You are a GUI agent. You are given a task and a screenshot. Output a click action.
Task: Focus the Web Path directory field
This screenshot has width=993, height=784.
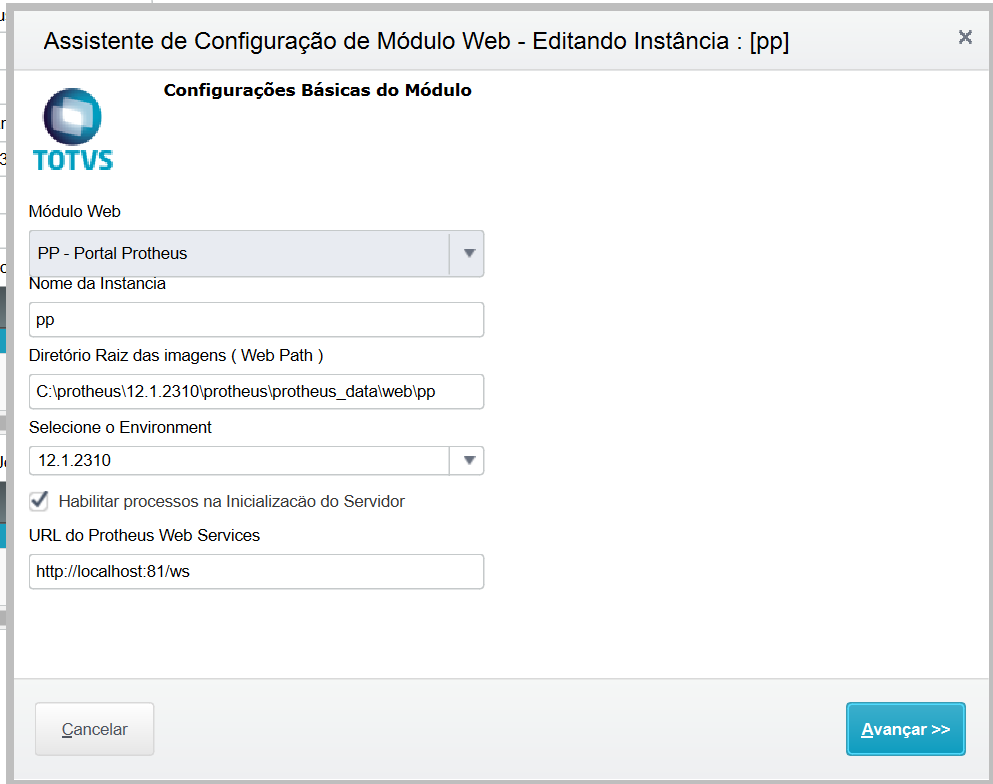tap(256, 392)
